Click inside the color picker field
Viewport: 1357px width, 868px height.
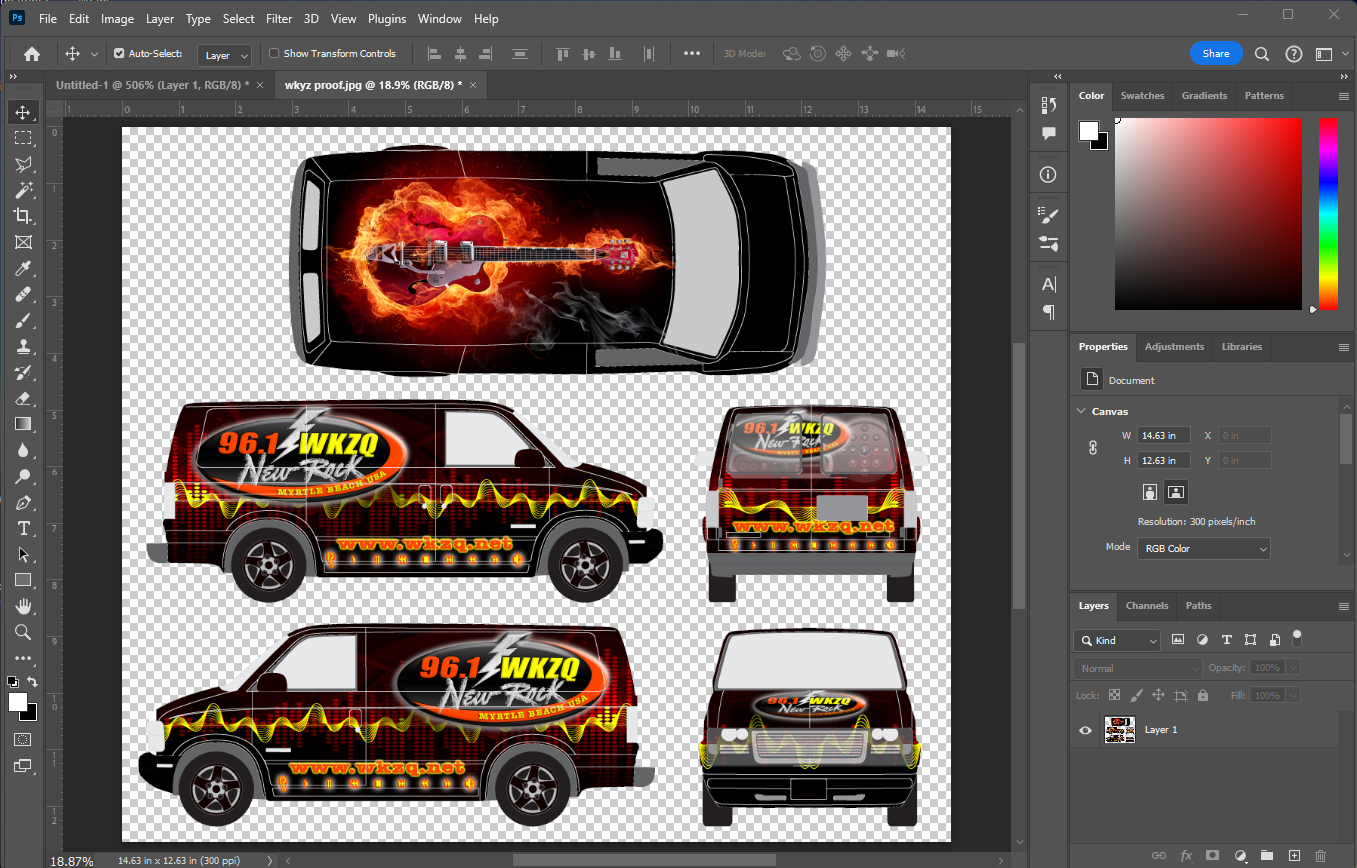coord(1207,213)
